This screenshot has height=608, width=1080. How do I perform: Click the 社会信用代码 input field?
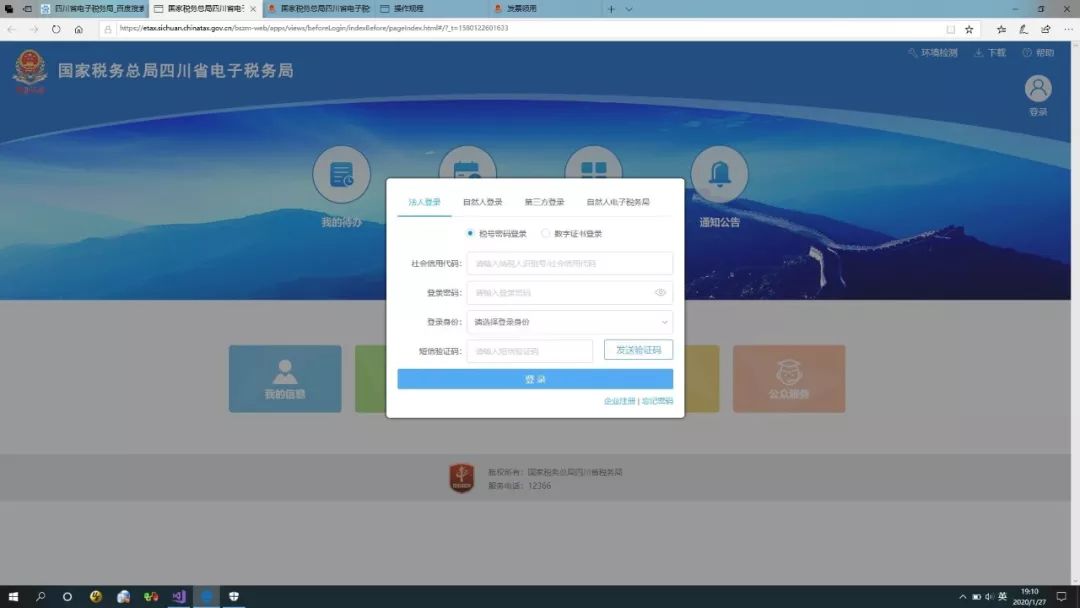[569, 263]
